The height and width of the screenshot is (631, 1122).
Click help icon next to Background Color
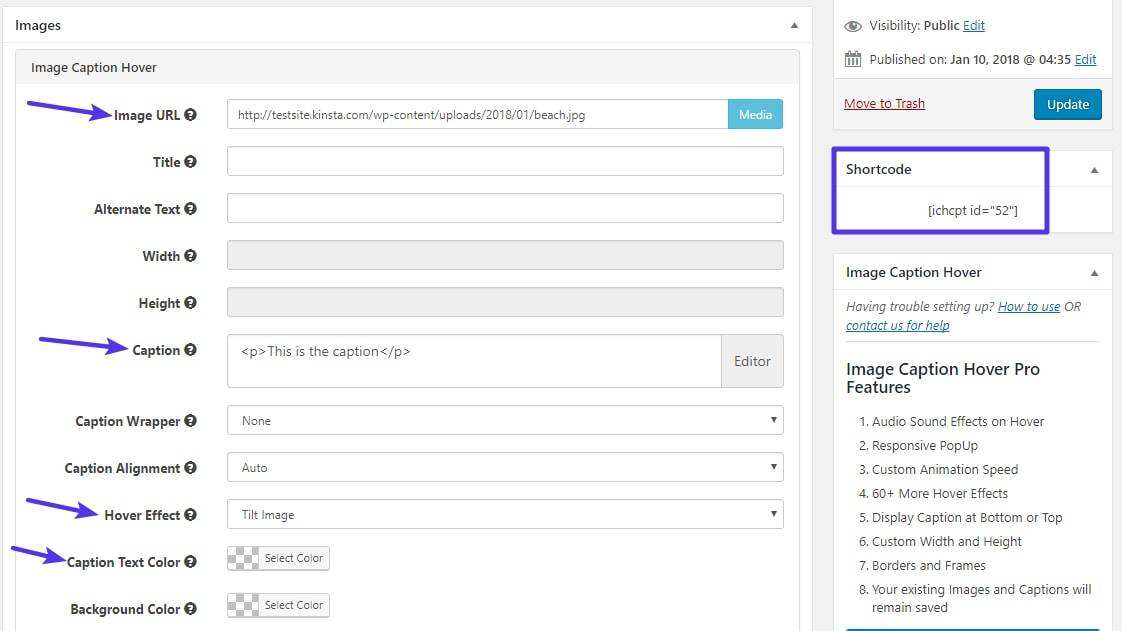[190, 609]
